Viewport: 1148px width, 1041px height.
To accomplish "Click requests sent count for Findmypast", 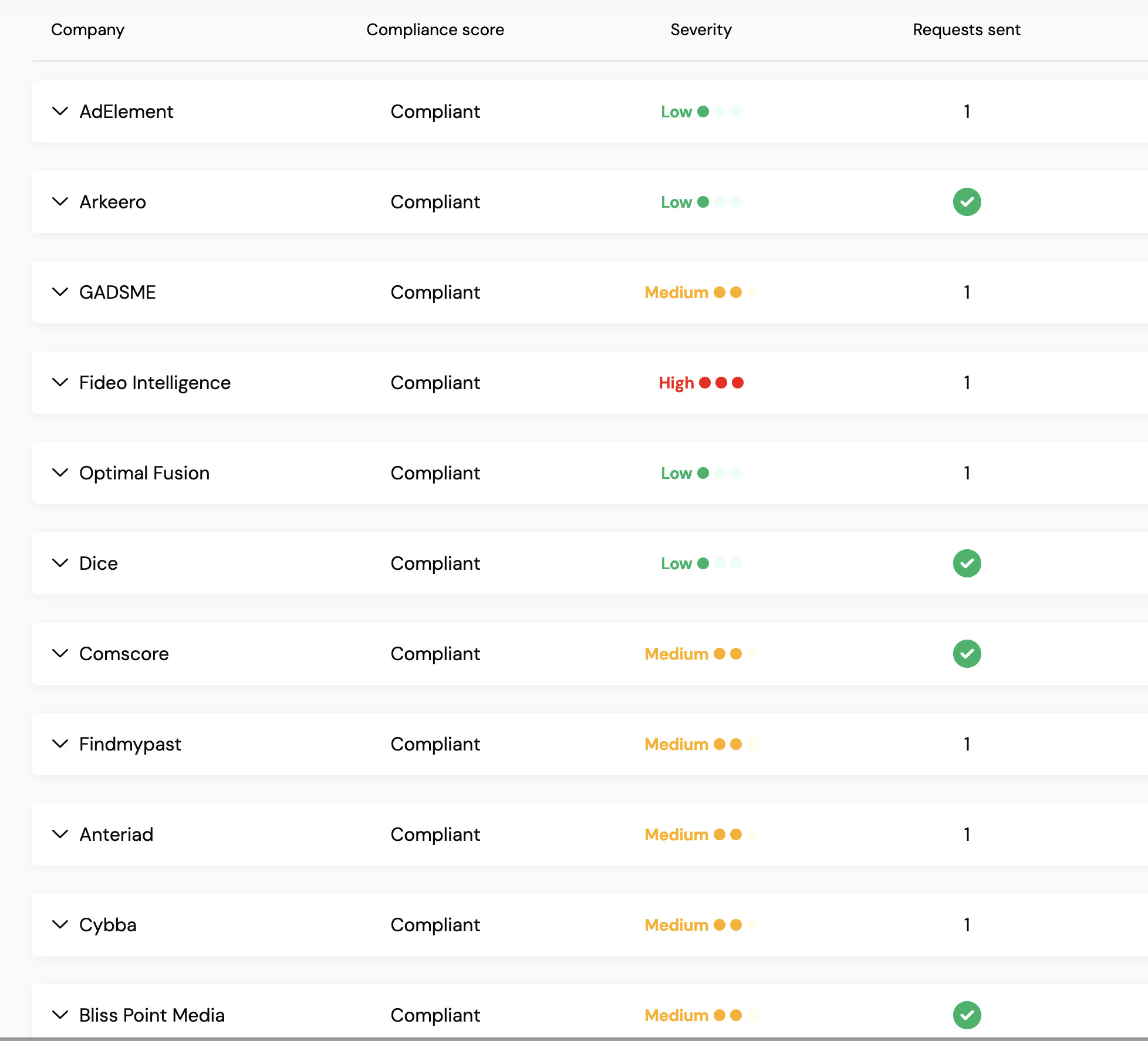I will coord(967,744).
